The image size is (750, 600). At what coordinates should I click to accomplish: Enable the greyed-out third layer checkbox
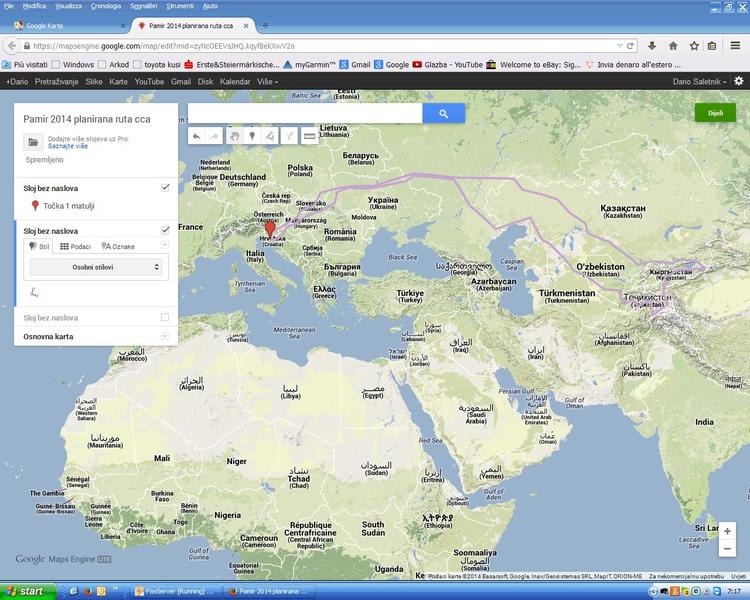tap(165, 317)
